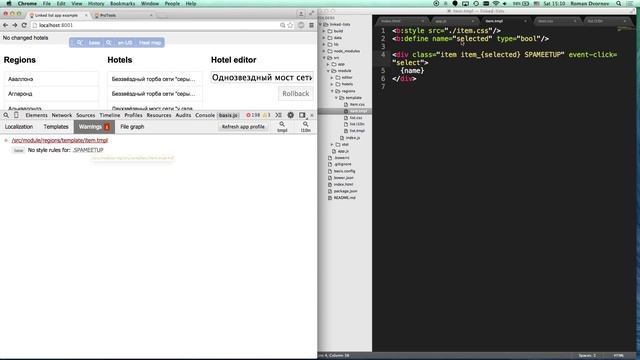640x360 pixels.
Task: Collapse the regions folder
Action: click(332, 91)
